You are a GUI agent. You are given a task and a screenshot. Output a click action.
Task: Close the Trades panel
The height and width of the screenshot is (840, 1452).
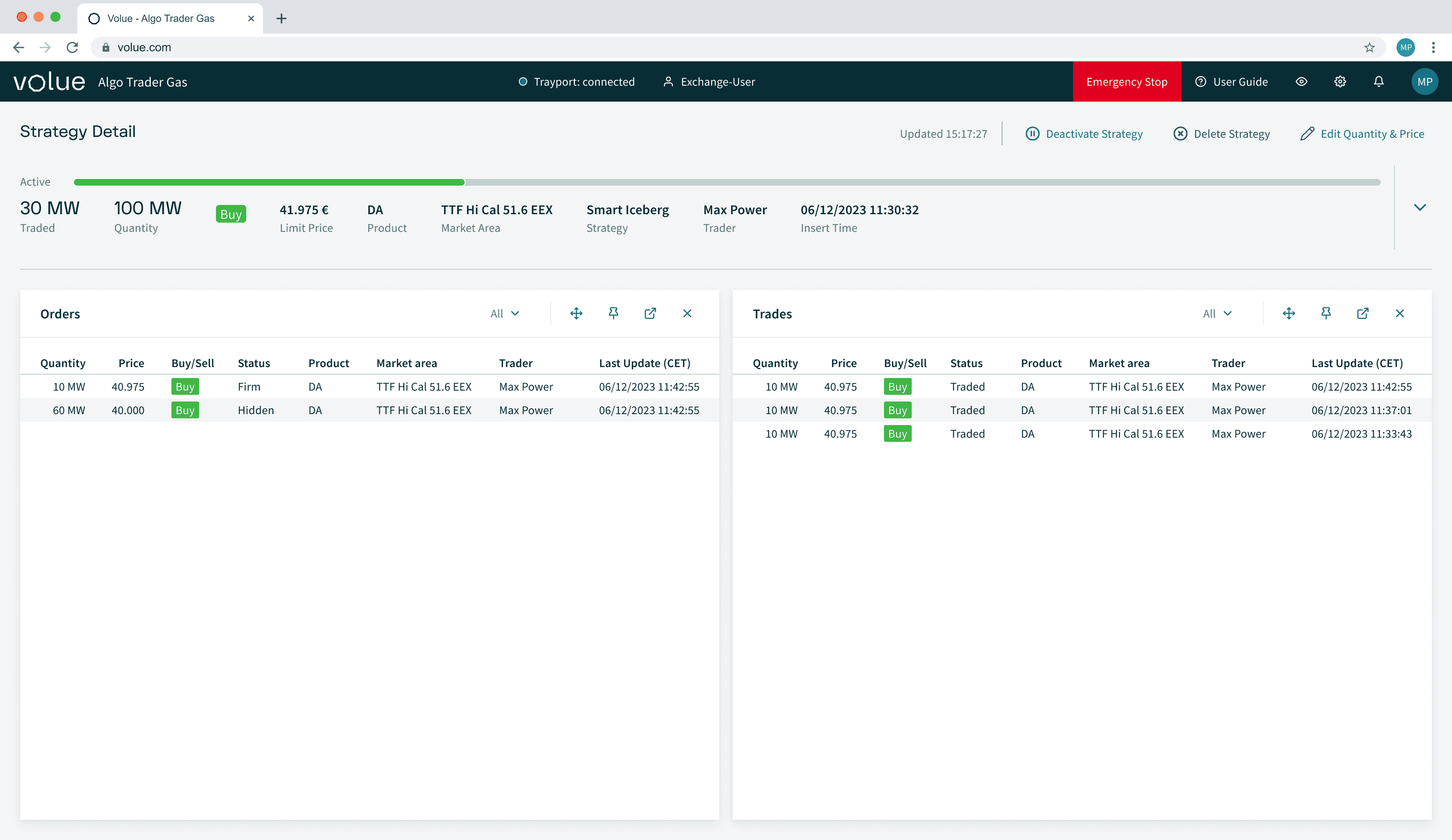tap(1399, 313)
